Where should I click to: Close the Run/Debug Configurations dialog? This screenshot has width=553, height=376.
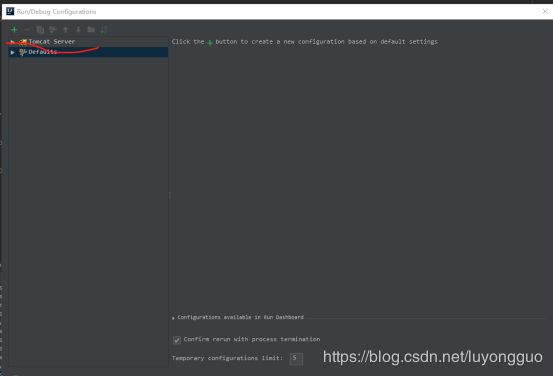(x=545, y=12)
